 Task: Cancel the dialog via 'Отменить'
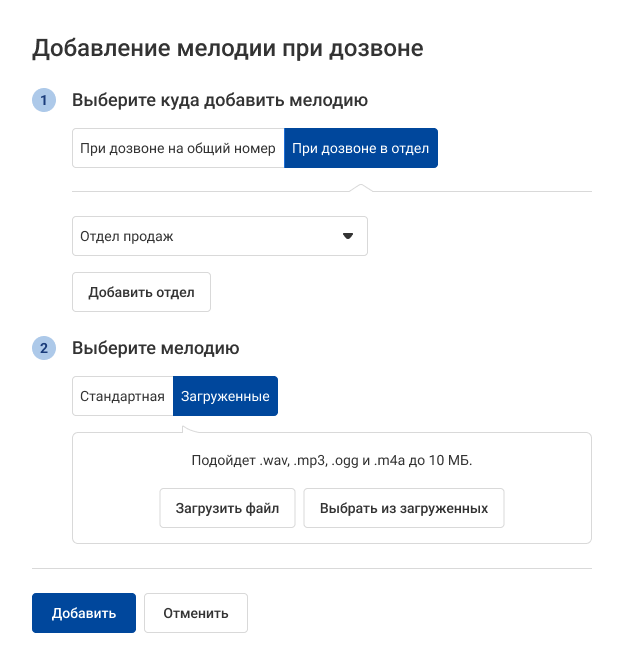tap(196, 613)
